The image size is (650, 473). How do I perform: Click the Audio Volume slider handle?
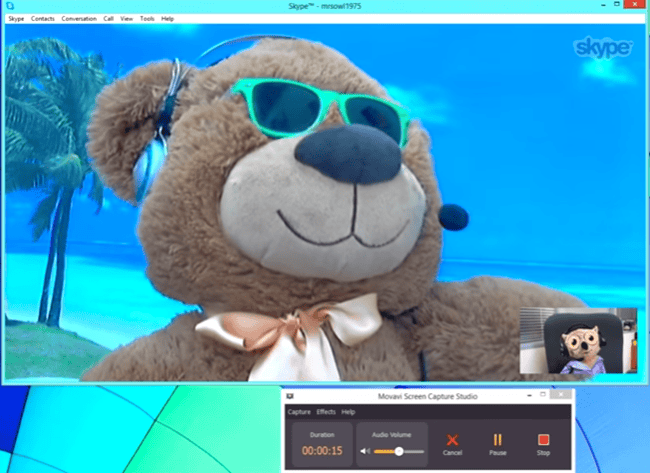[x=399, y=451]
